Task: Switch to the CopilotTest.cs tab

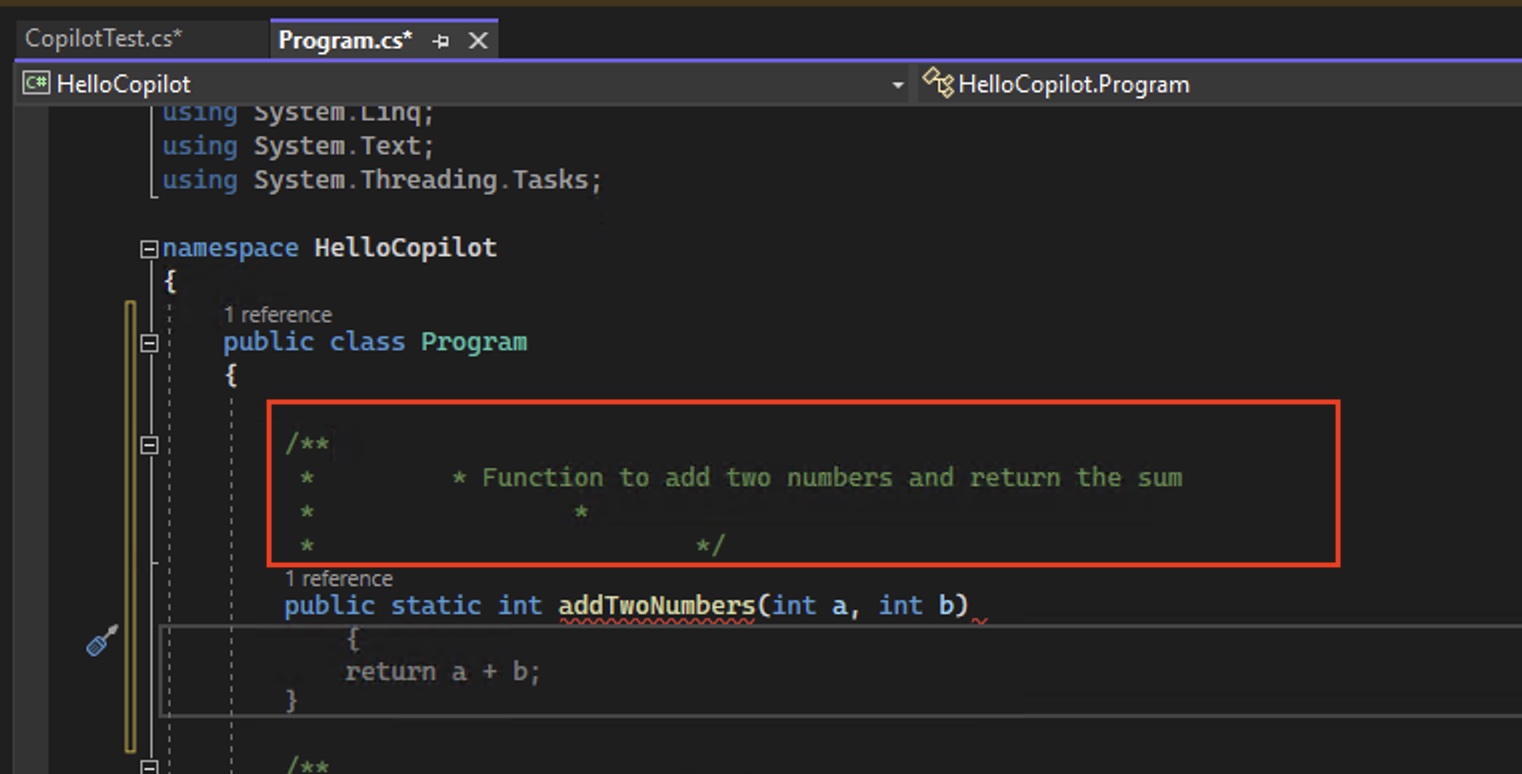Action: click(104, 39)
